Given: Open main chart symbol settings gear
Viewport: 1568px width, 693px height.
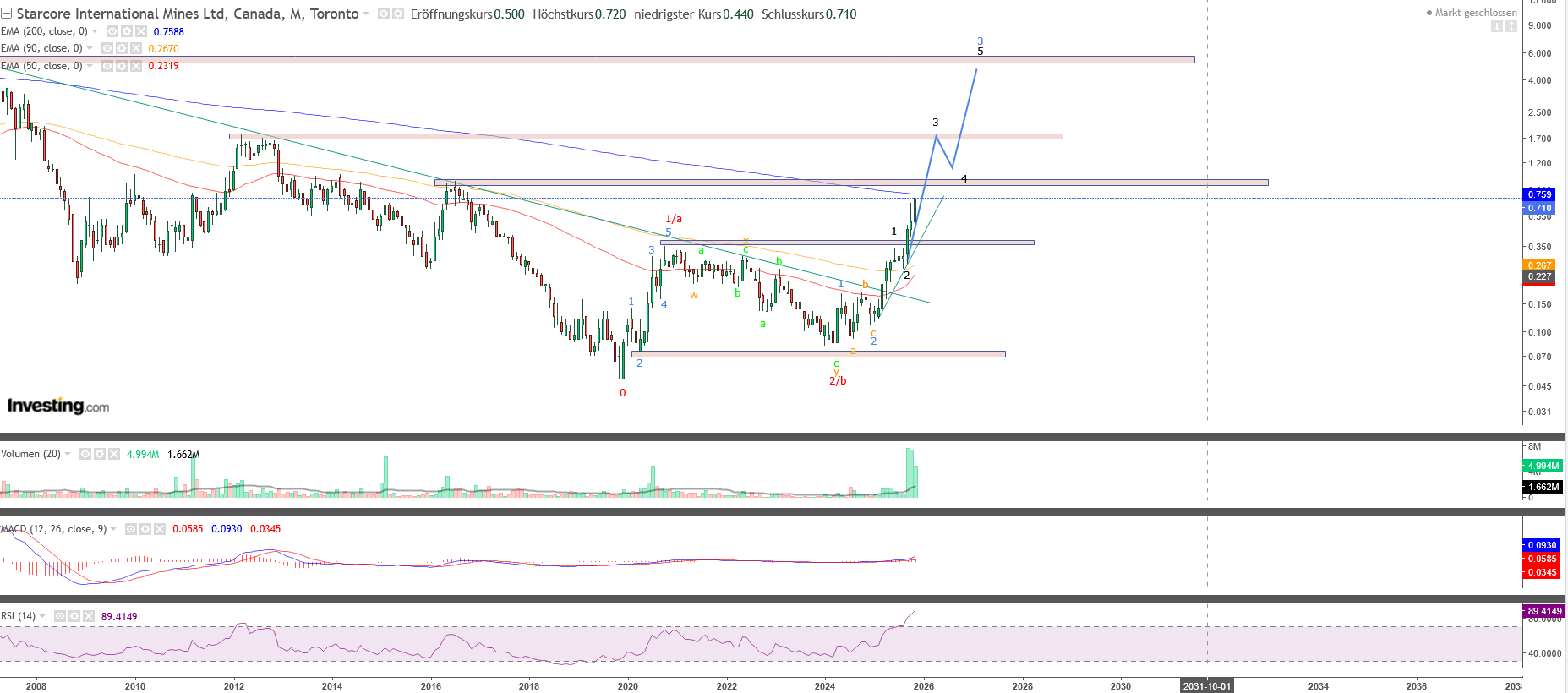Looking at the screenshot, I should (x=398, y=14).
